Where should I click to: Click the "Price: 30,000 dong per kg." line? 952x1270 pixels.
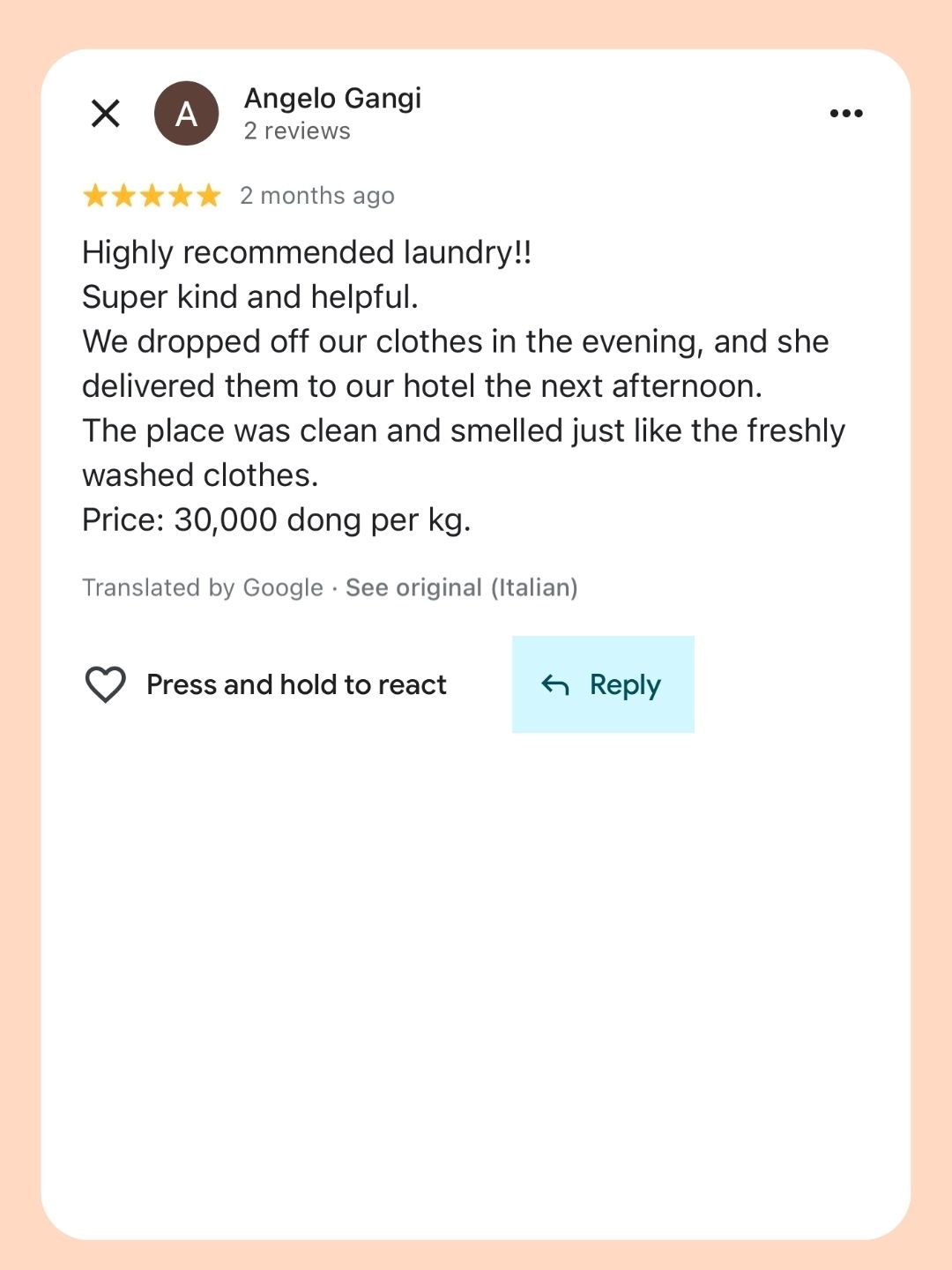pos(277,519)
